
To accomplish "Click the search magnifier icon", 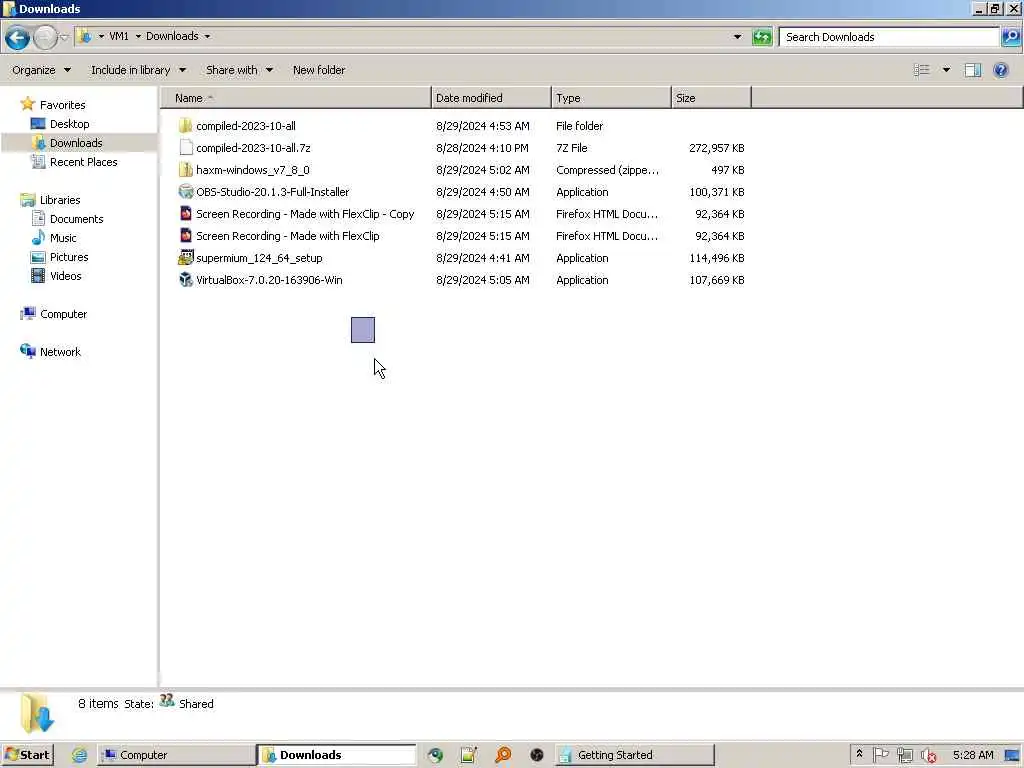I will 1010,37.
